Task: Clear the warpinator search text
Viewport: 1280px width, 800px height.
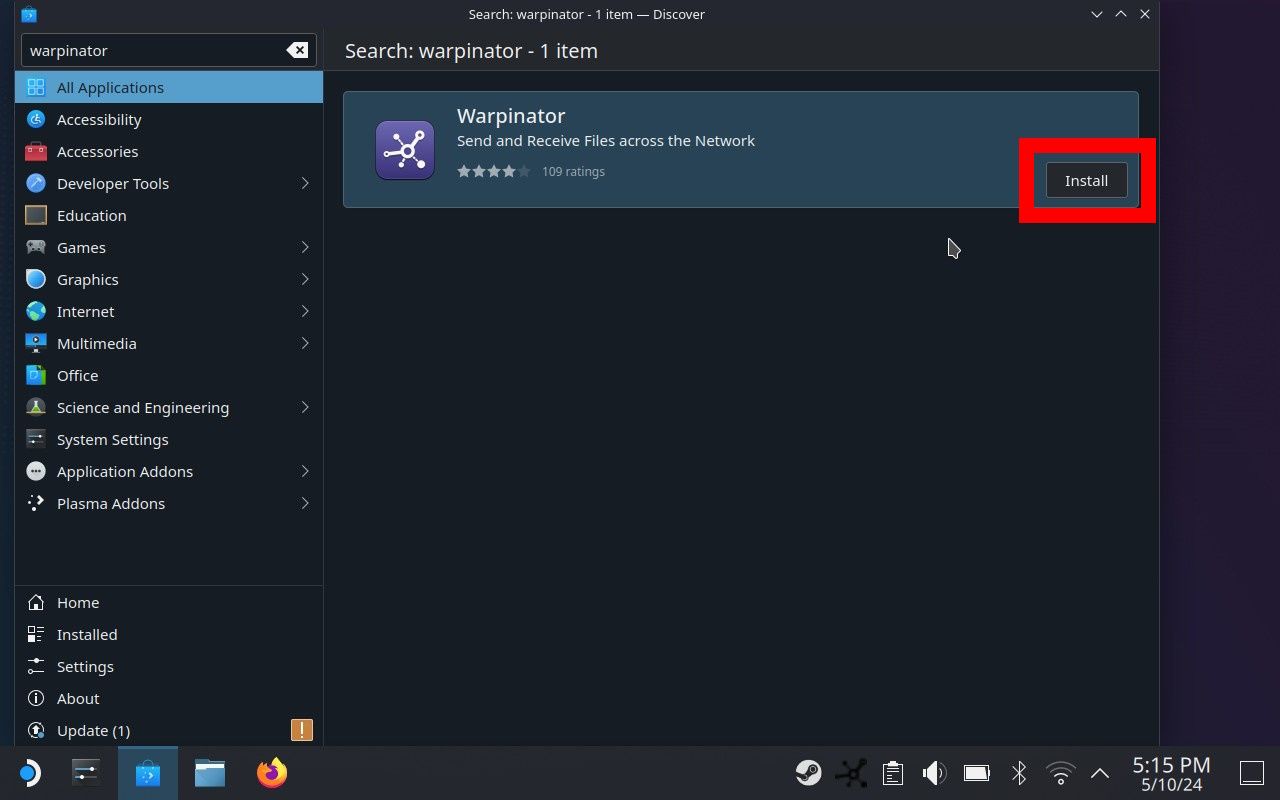Action: [297, 50]
